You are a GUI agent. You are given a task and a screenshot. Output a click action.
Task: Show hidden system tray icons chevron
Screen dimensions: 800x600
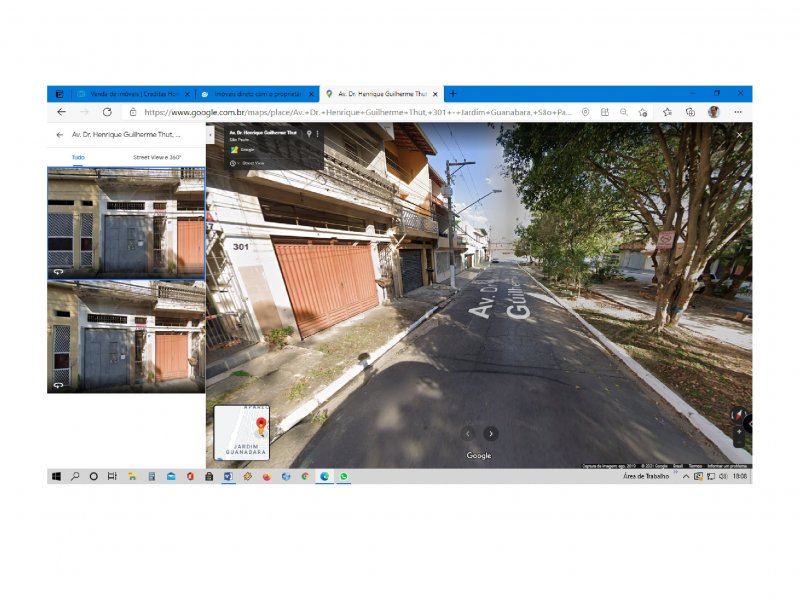[x=686, y=476]
